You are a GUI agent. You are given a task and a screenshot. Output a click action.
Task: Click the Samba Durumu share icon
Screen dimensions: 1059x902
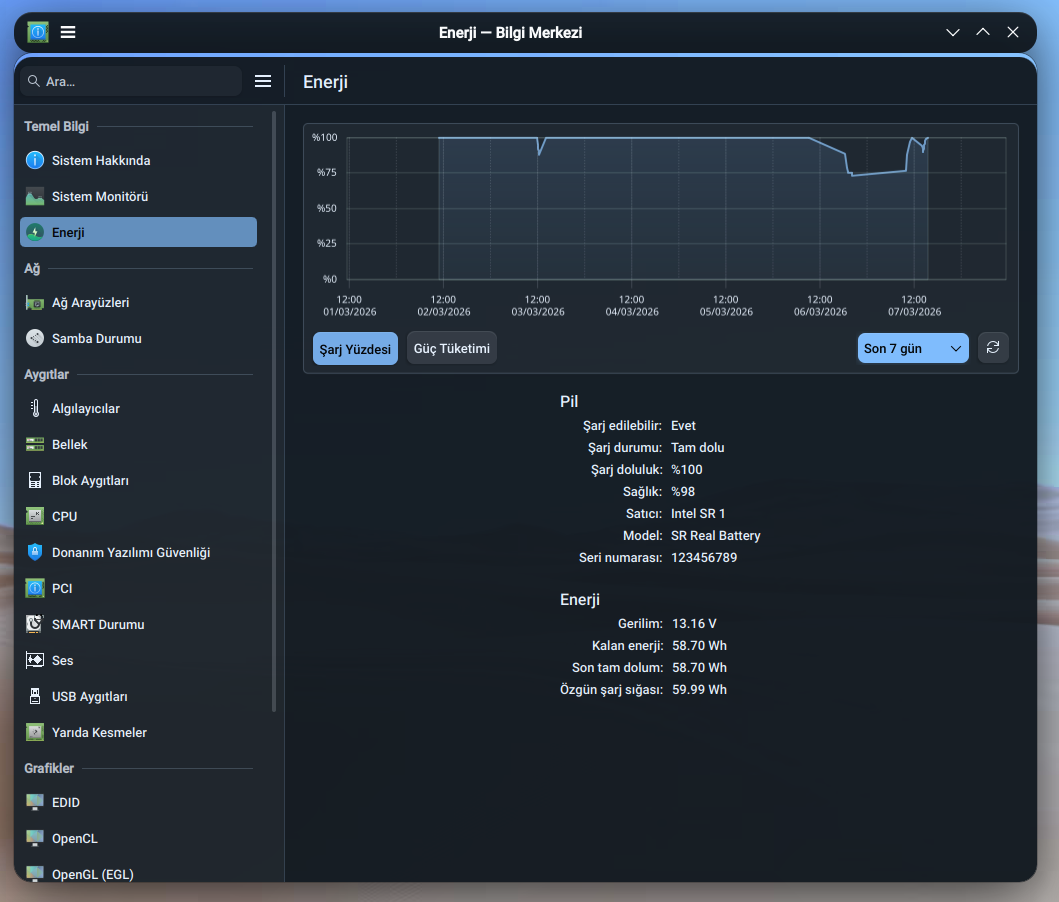pos(35,339)
